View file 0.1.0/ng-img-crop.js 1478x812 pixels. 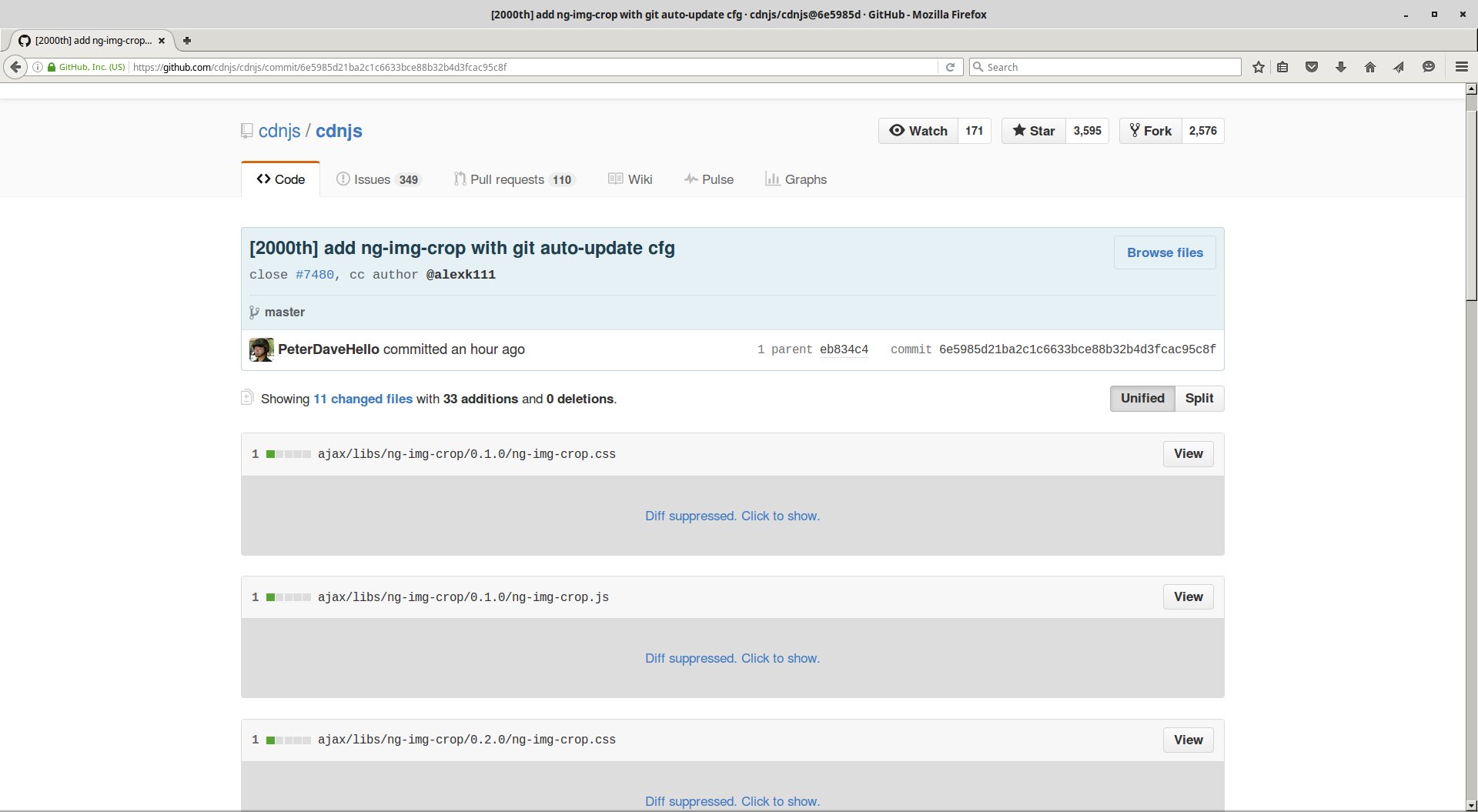coord(1189,596)
